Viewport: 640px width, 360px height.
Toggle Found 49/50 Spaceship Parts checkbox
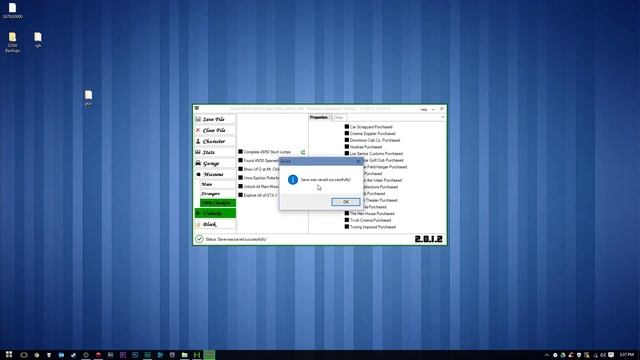click(x=240, y=160)
